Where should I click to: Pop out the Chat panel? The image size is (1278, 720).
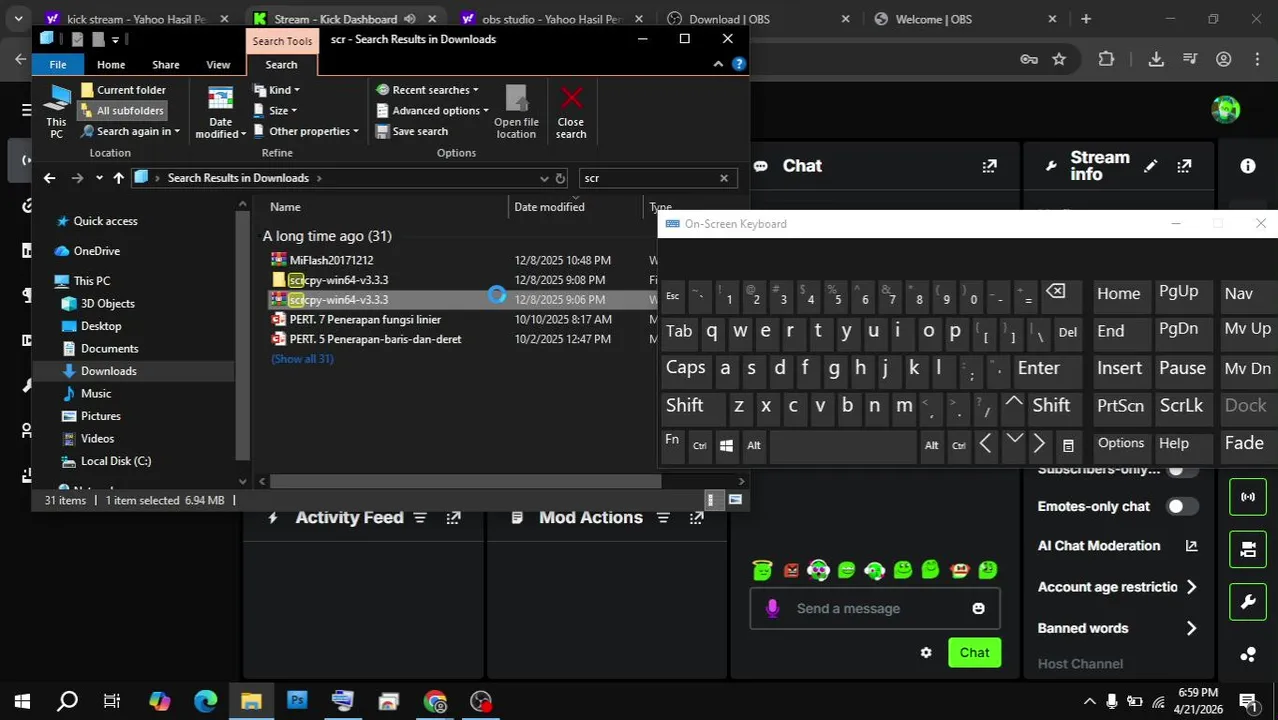point(989,166)
